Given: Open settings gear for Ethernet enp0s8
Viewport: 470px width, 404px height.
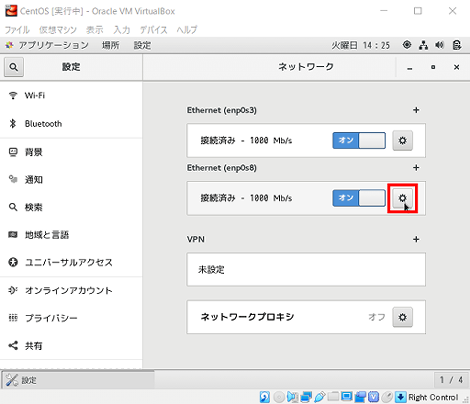Looking at the screenshot, I should [x=402, y=198].
